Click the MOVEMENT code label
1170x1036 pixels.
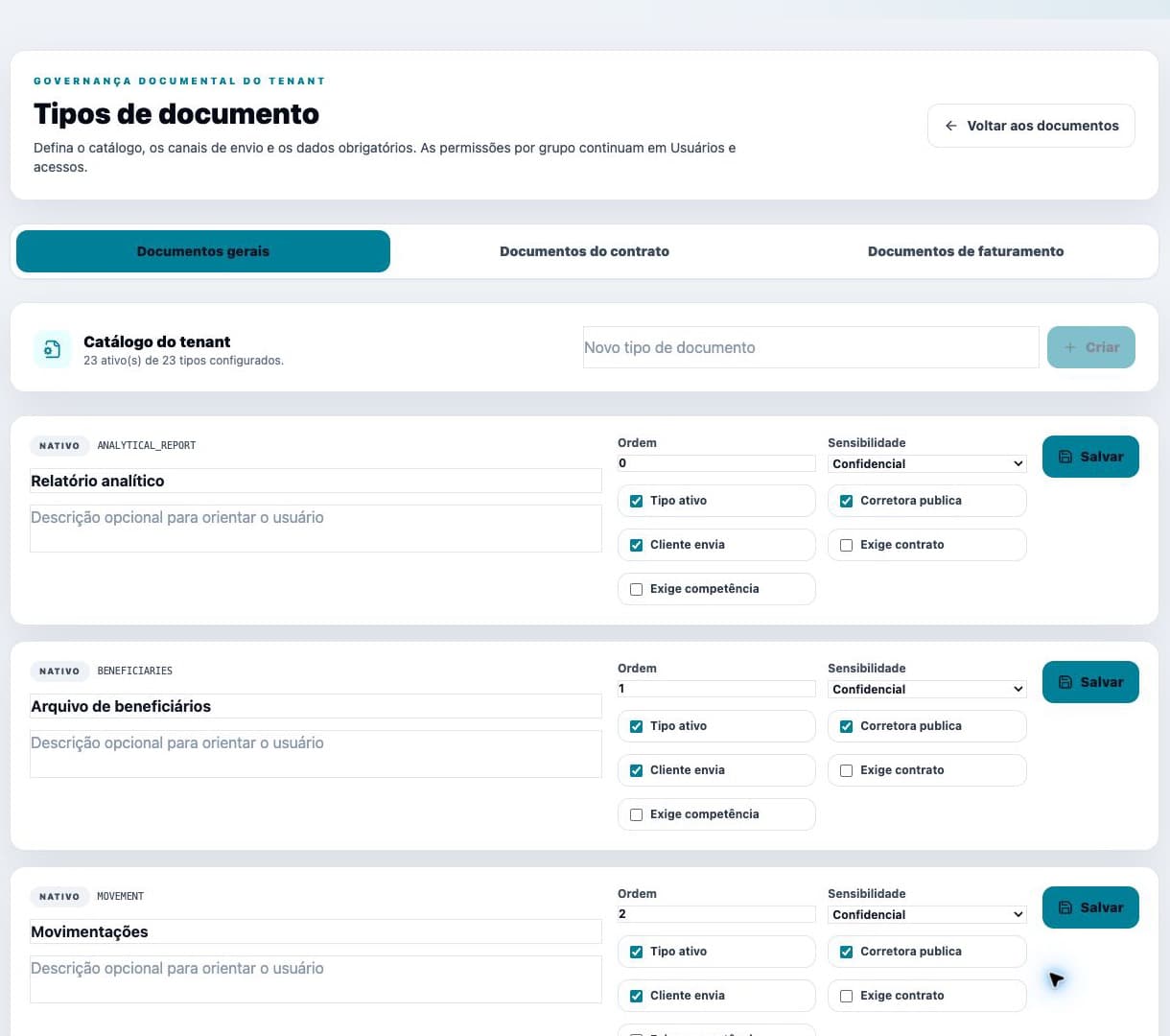(120, 896)
